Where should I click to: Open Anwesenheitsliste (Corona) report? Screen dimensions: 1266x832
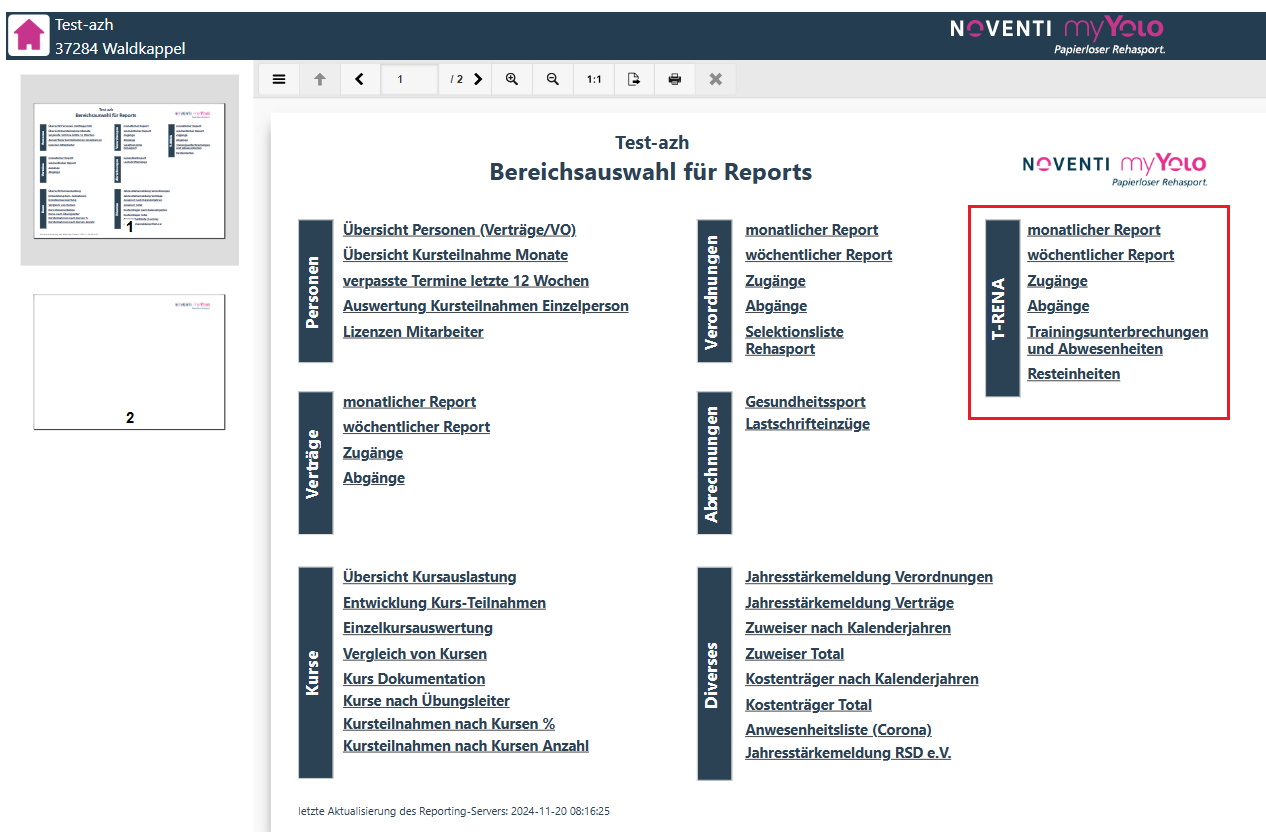point(838,730)
